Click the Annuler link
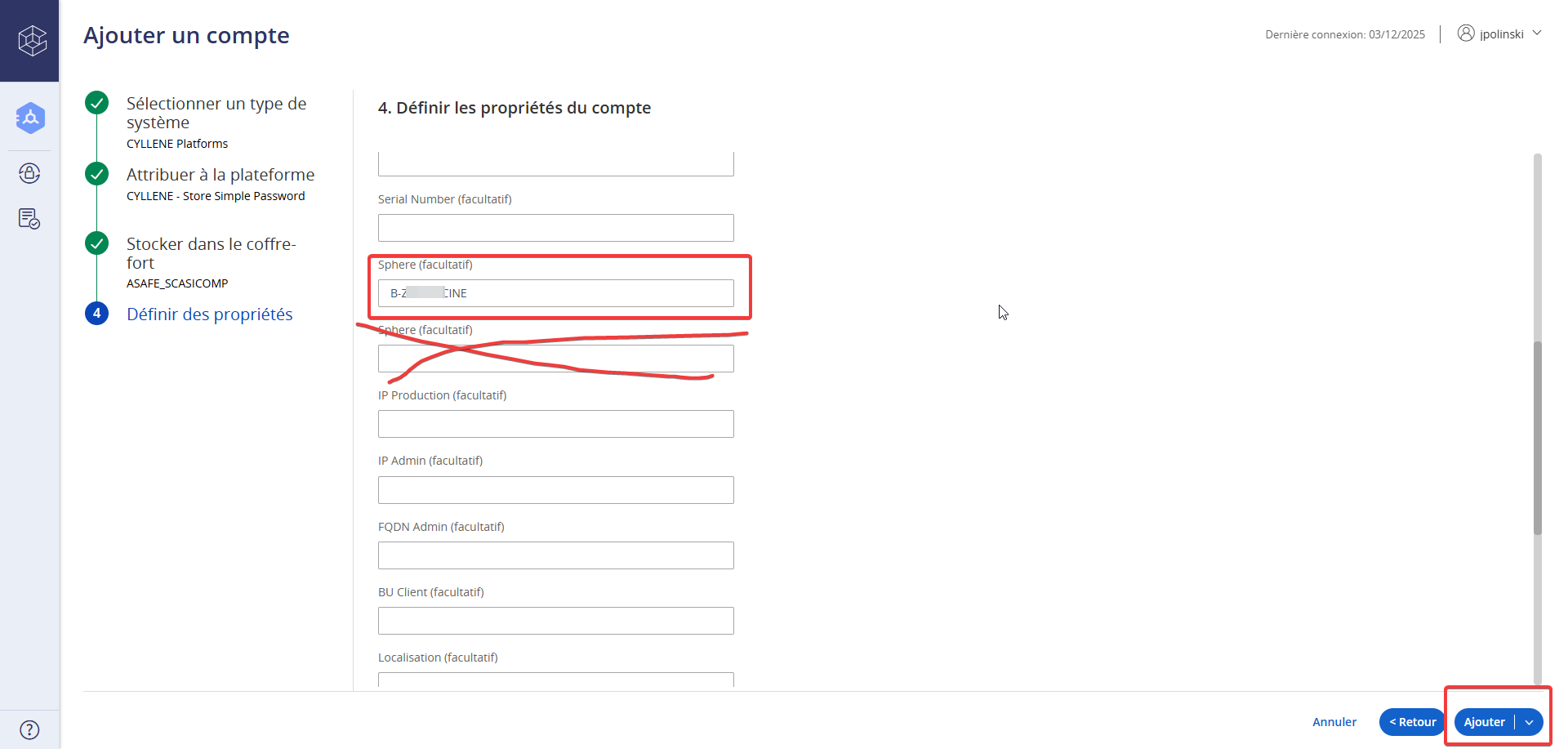This screenshot has width=1568, height=749. point(1334,722)
